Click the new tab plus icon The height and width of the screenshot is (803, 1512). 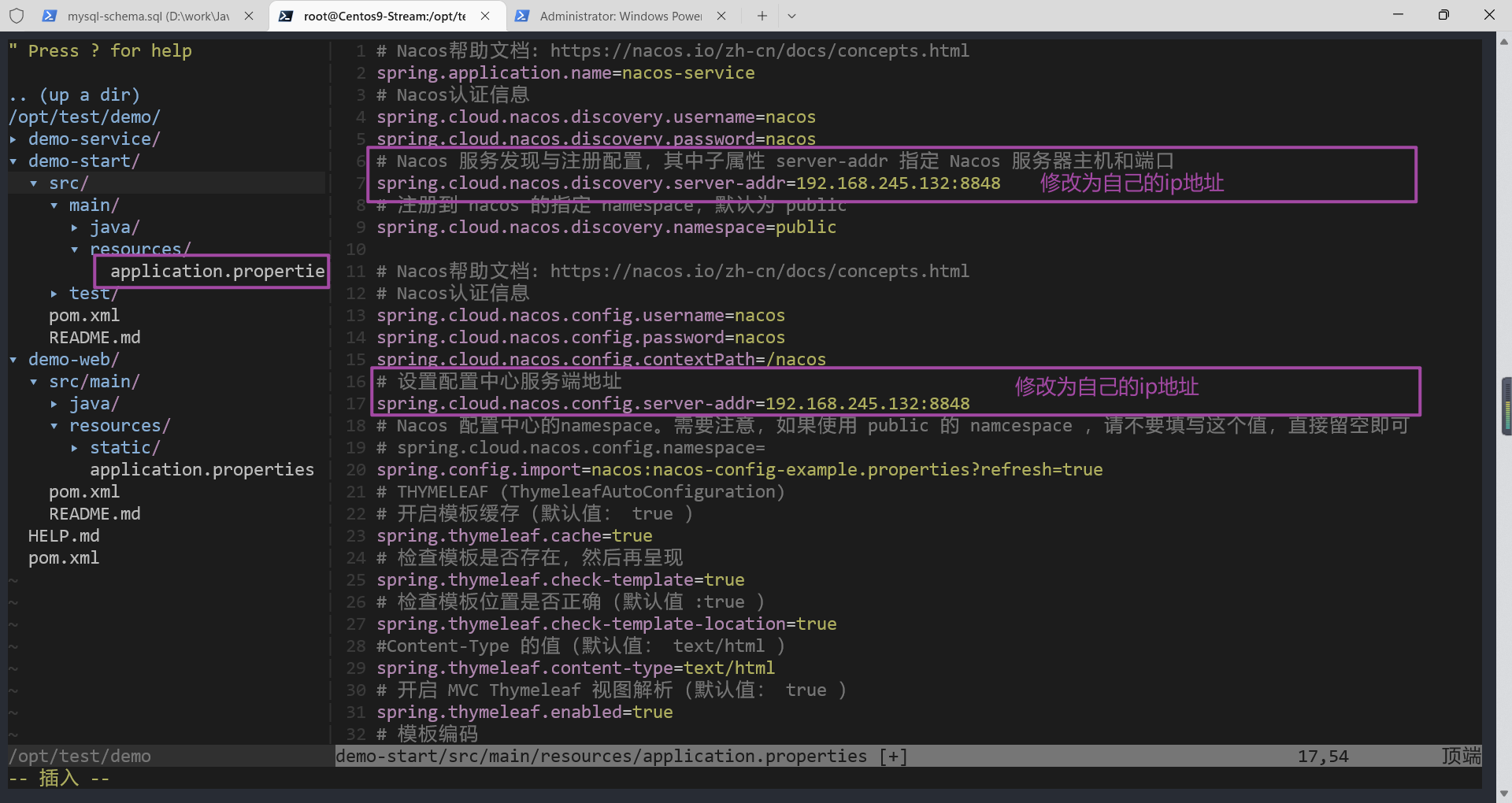click(x=762, y=16)
